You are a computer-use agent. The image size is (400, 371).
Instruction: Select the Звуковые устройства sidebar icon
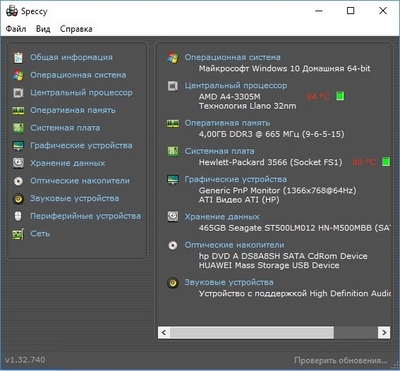[x=18, y=199]
